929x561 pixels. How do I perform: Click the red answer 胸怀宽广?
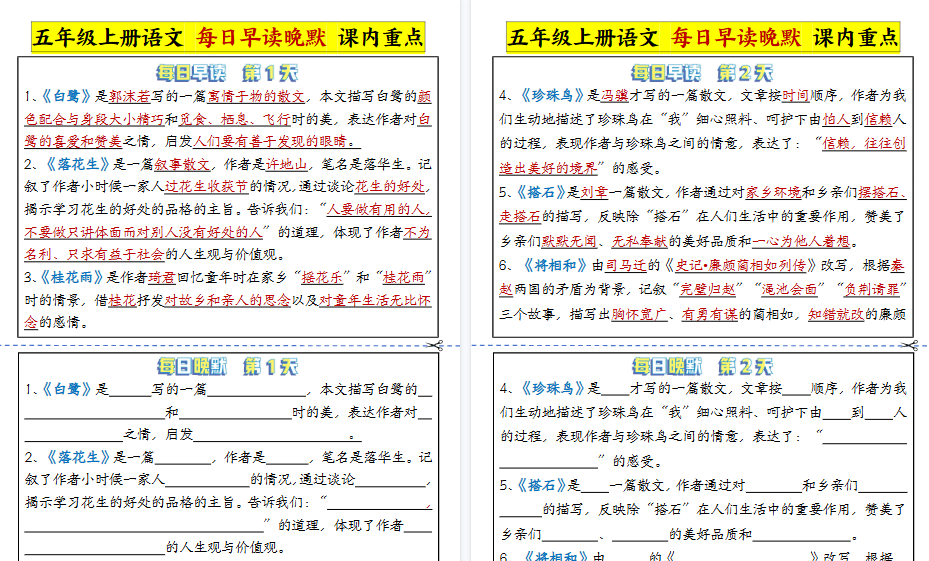click(639, 314)
